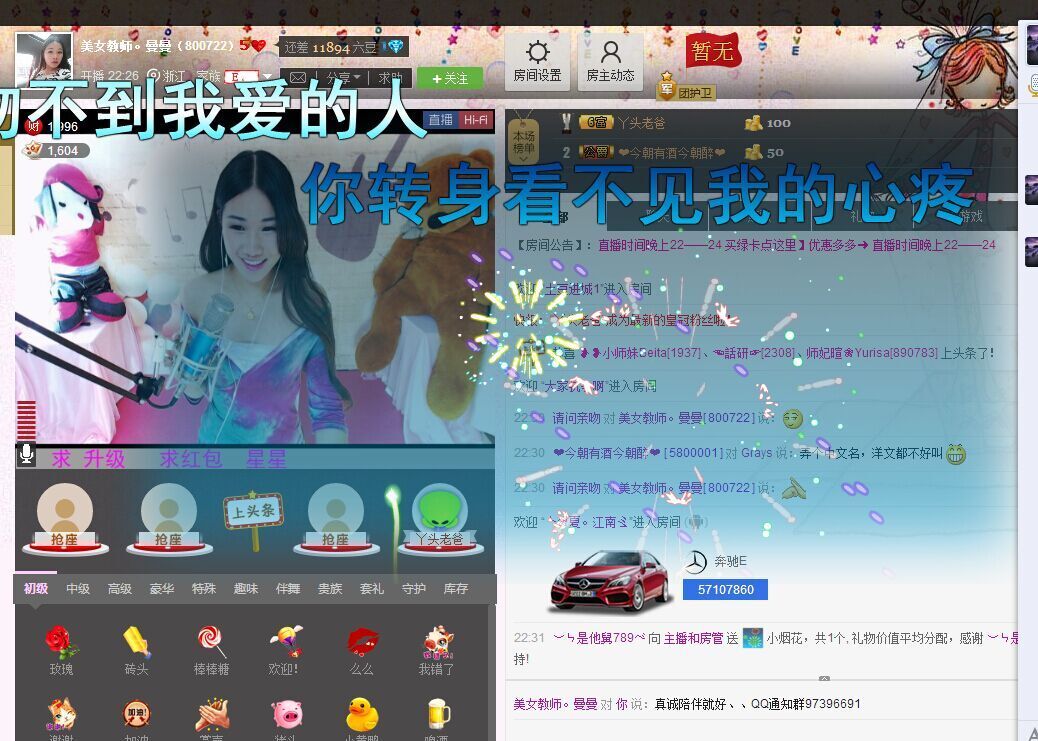Screen dimensions: 1038x741
Task: Click the 团护卫 guard badge
Action: pos(686,89)
